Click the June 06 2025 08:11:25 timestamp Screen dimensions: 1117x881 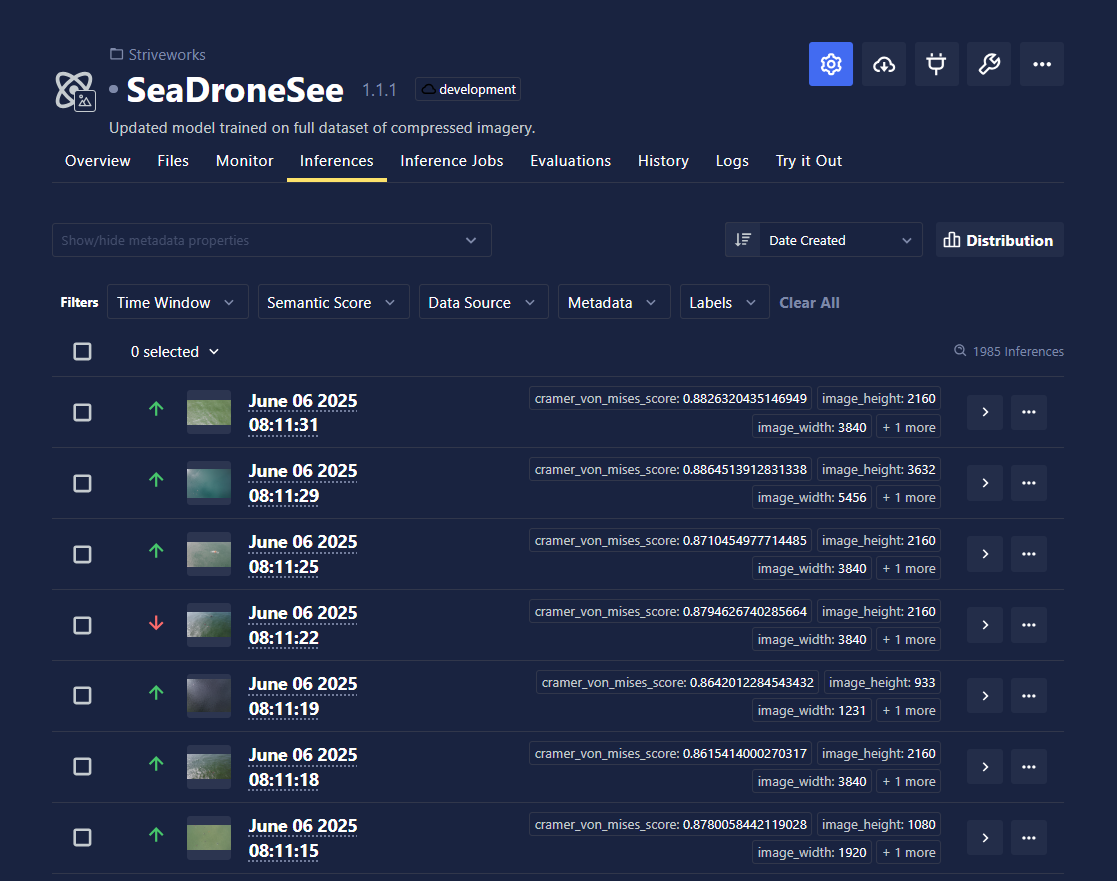click(303, 554)
